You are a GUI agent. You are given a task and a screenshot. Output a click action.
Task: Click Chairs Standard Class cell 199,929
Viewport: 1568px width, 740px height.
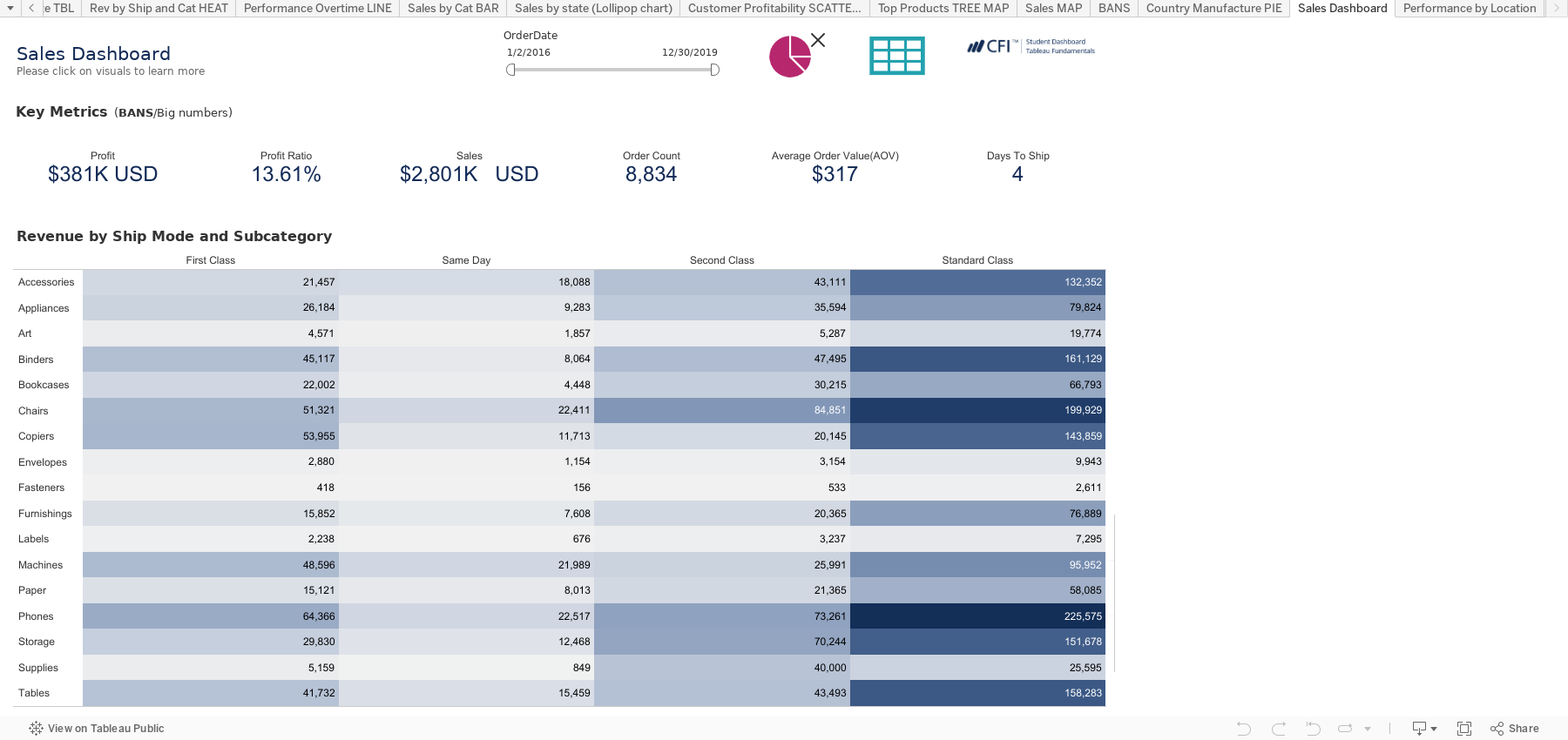coord(977,410)
